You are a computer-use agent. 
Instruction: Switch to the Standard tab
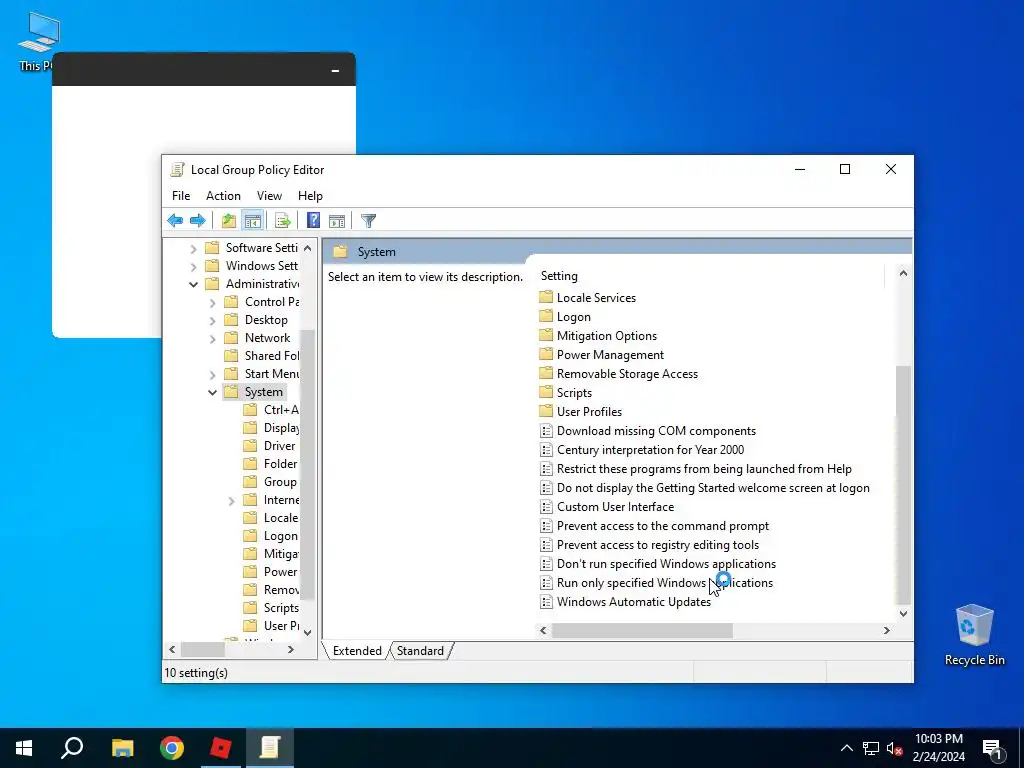tap(420, 651)
